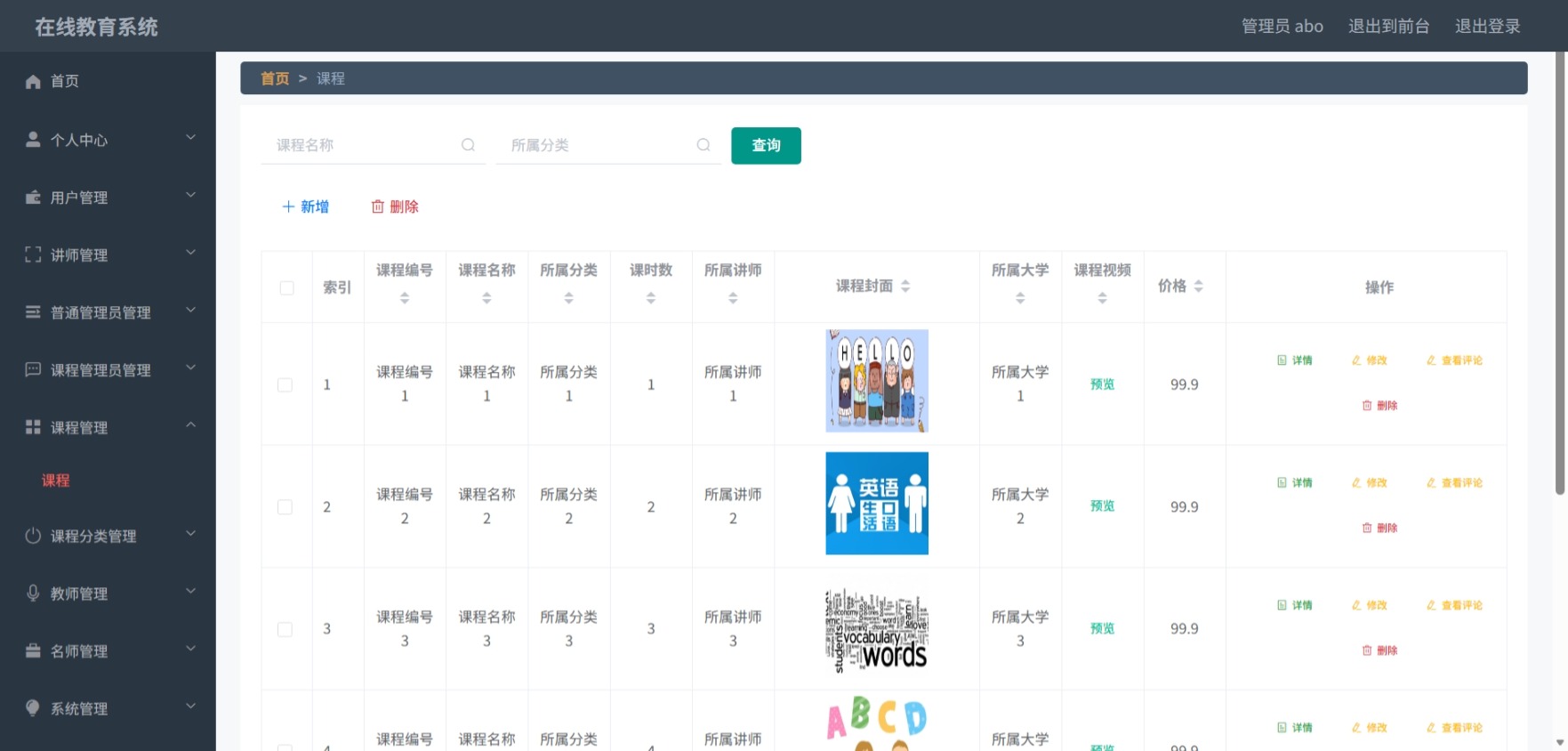1568x751 pixels.
Task: Click the wallet icon beside 用户管理
Action: (x=33, y=198)
